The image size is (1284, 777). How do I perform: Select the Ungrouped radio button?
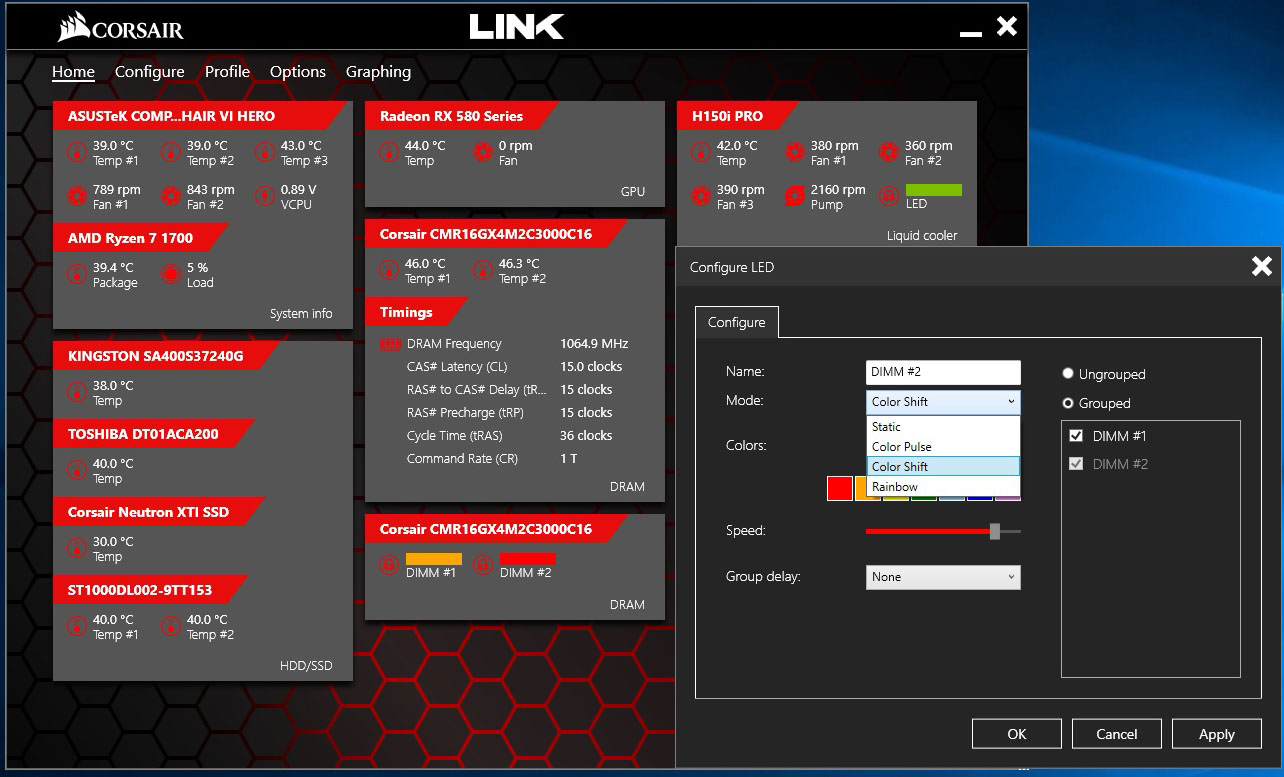1068,374
